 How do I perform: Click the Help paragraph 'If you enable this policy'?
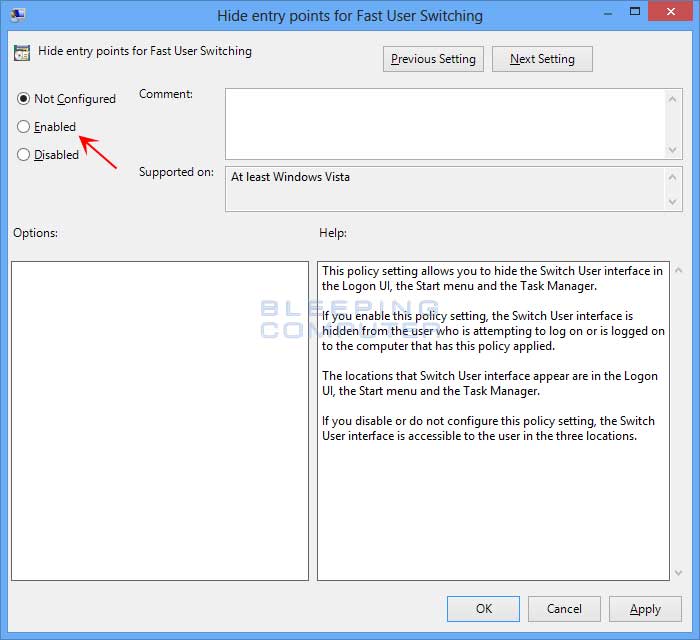point(493,331)
